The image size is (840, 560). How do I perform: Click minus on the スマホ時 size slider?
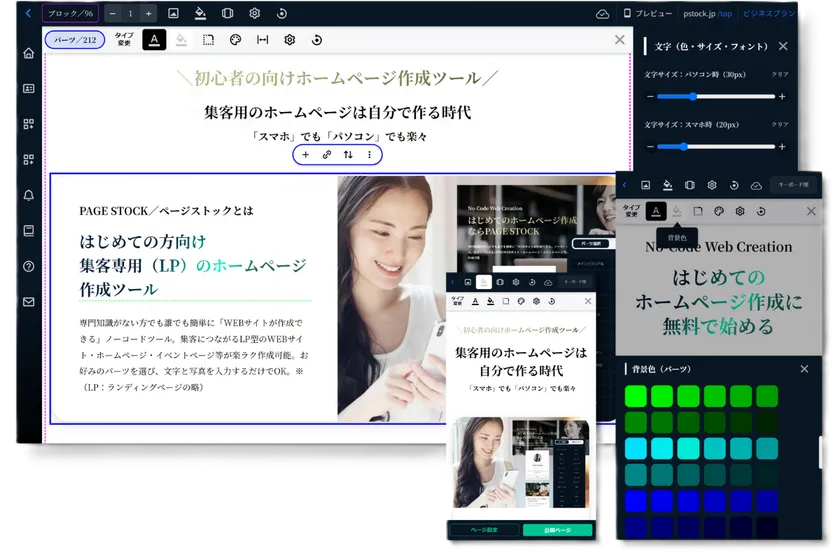coord(650,146)
